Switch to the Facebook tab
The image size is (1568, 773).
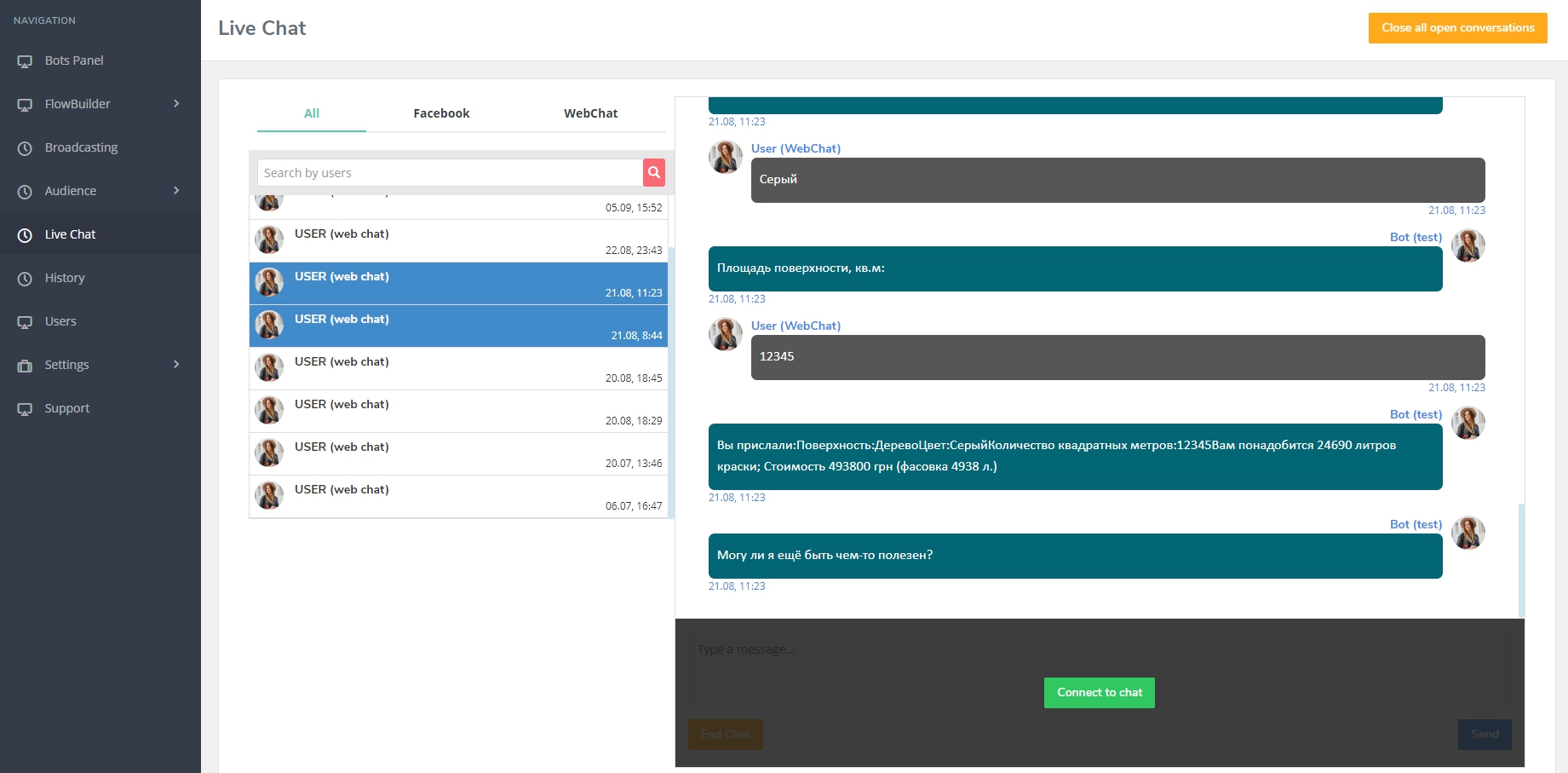(441, 113)
